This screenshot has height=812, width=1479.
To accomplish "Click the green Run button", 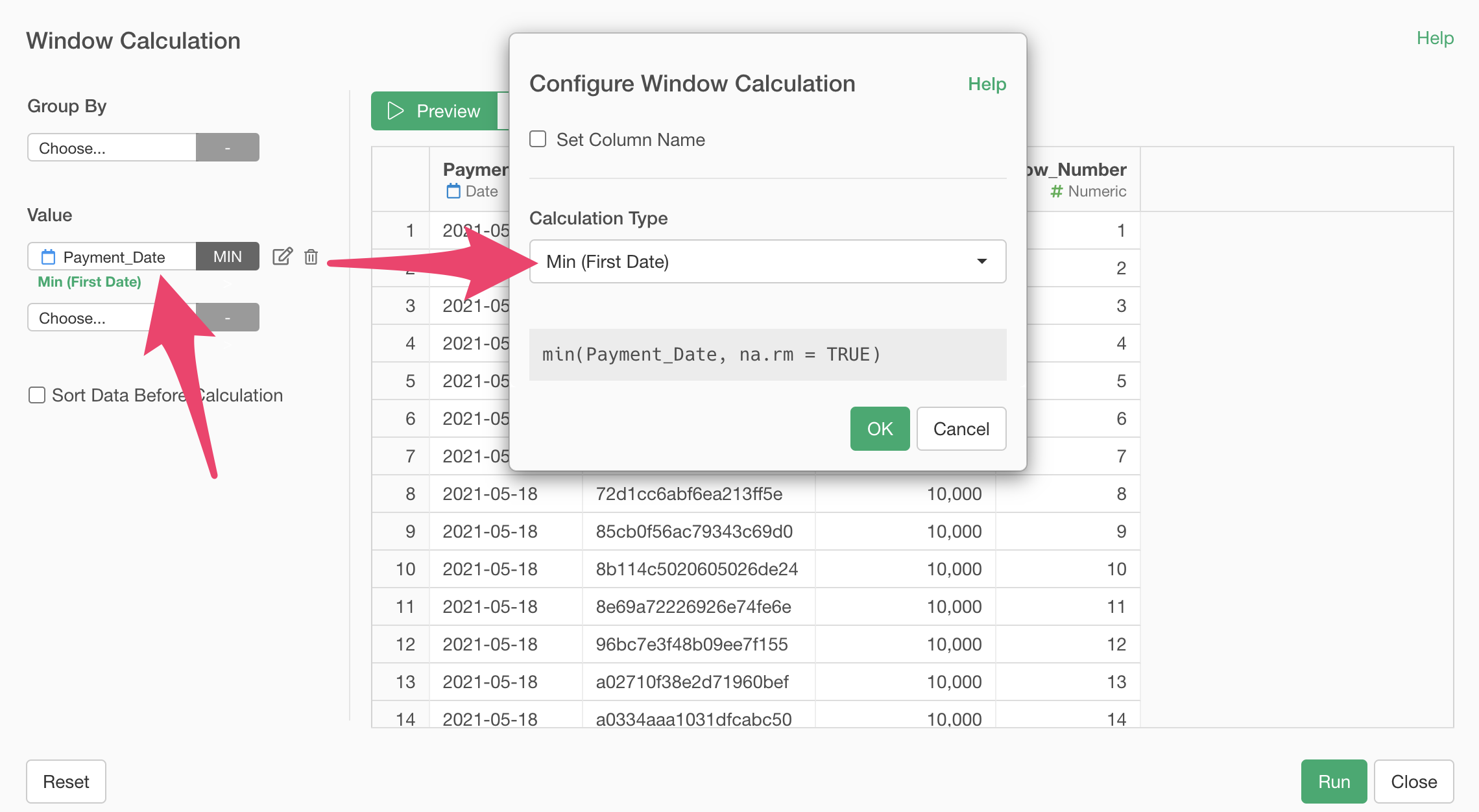I will [x=1333, y=782].
